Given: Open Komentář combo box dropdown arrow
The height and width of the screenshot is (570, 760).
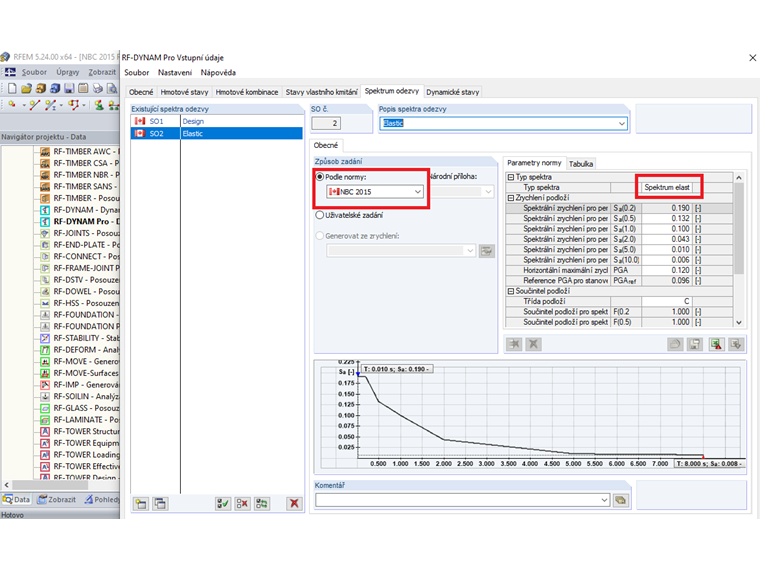Looking at the screenshot, I should click(604, 500).
